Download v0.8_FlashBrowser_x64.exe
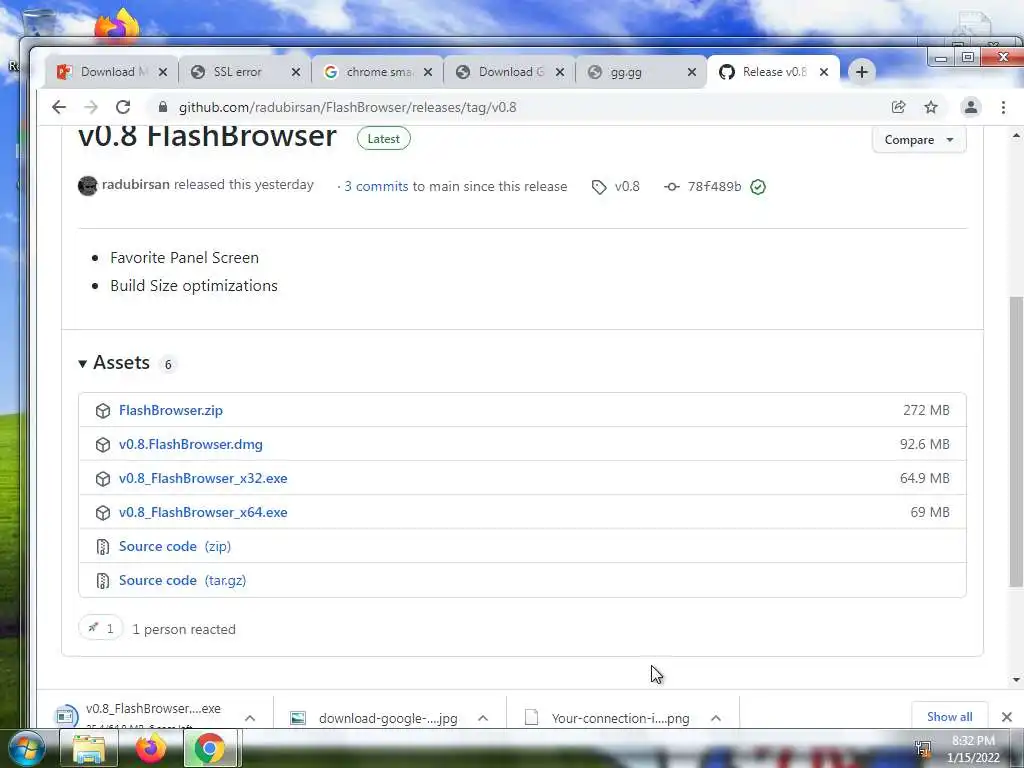This screenshot has height=768, width=1024. point(203,512)
